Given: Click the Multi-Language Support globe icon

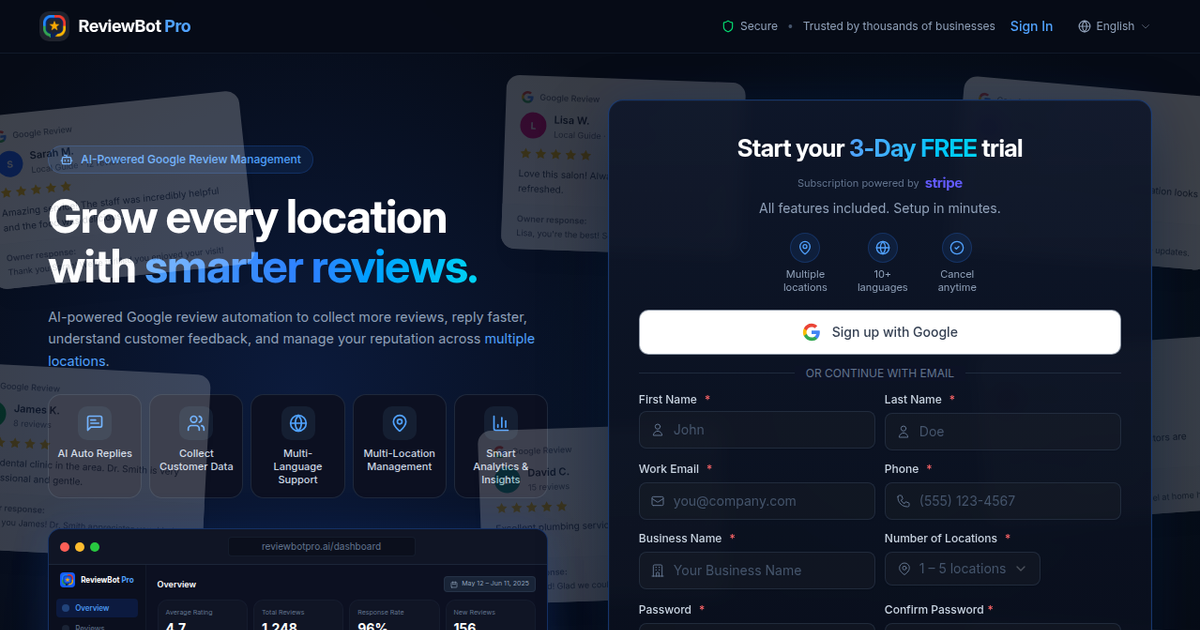Looking at the screenshot, I should [298, 423].
